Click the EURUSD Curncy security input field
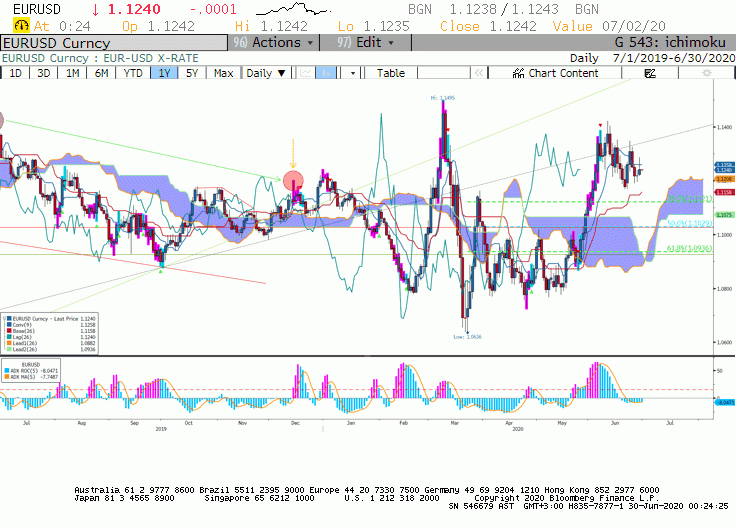 click(114, 43)
